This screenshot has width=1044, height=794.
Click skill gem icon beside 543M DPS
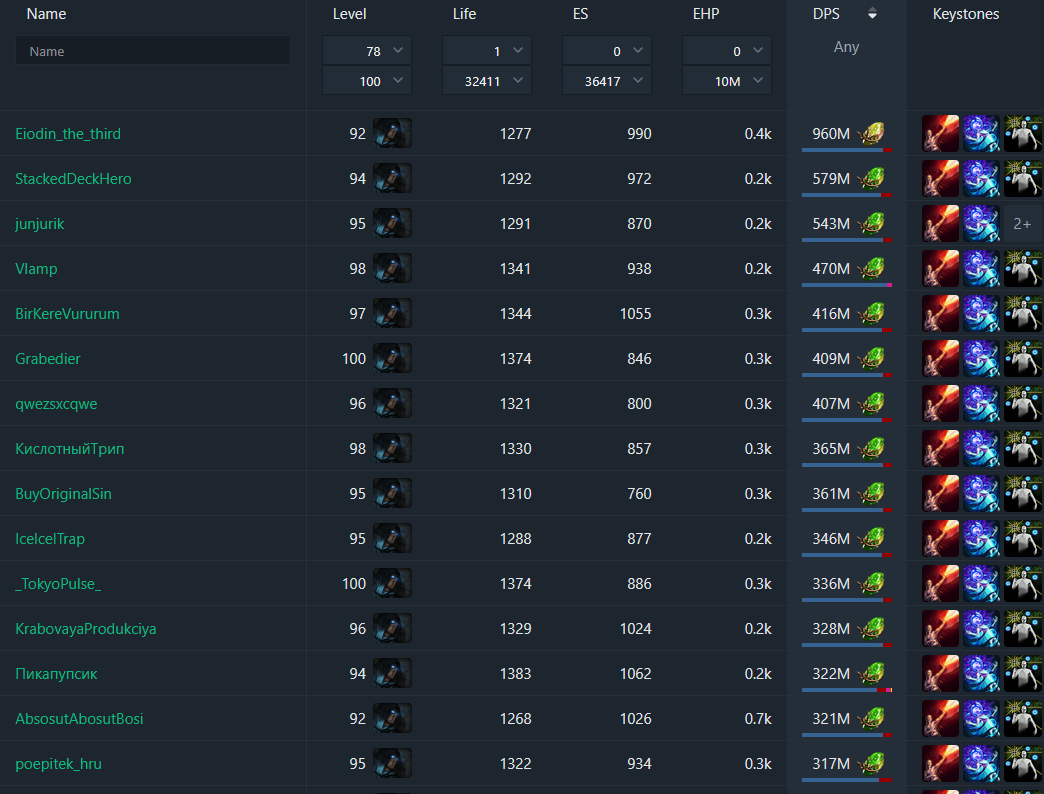pyautogui.click(x=871, y=224)
